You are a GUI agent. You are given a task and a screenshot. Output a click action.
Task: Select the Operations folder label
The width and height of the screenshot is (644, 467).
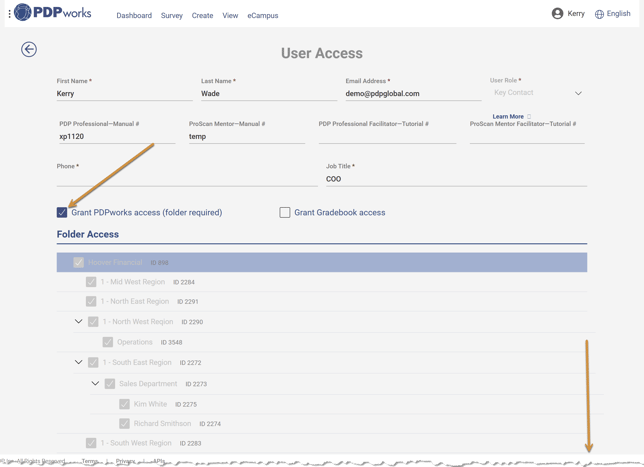click(x=135, y=342)
